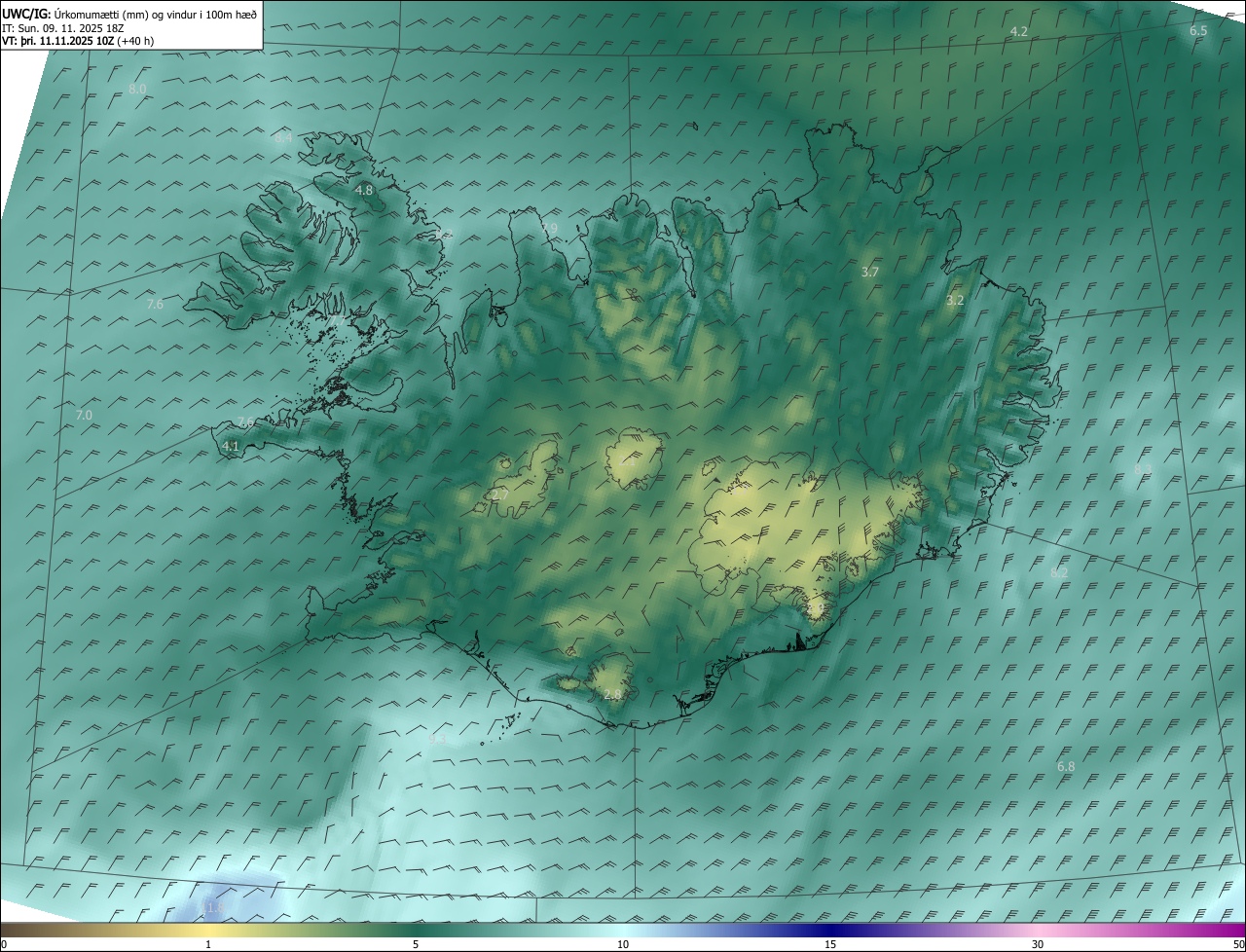Click the 8.0 value over the northwest sea
The image size is (1246, 952).
137,90
